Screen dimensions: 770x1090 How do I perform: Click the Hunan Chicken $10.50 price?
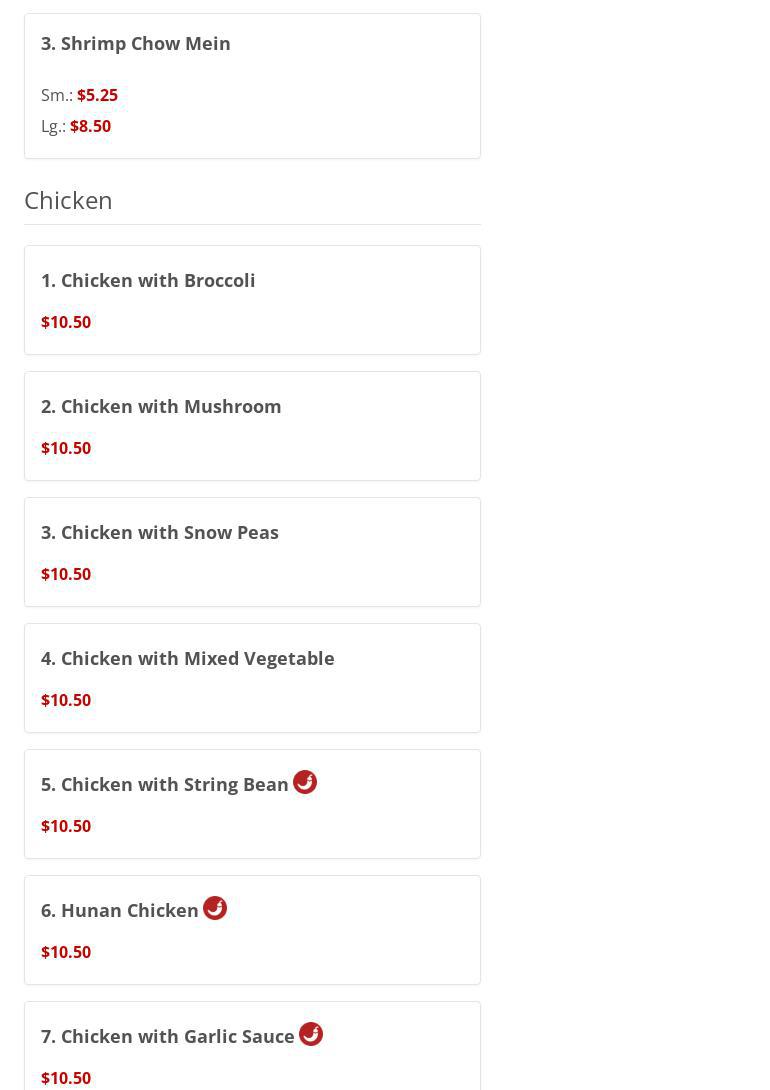(66, 952)
